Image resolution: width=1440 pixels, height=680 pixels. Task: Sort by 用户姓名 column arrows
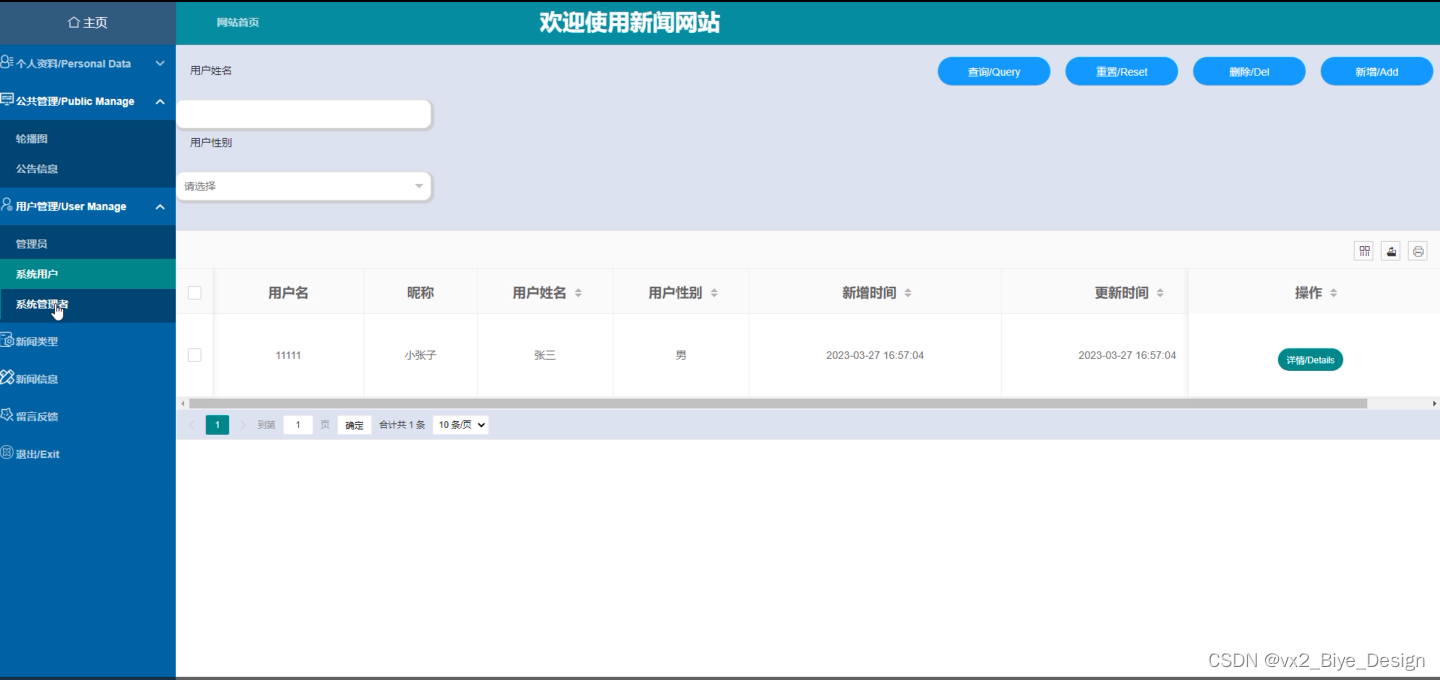[x=578, y=293]
